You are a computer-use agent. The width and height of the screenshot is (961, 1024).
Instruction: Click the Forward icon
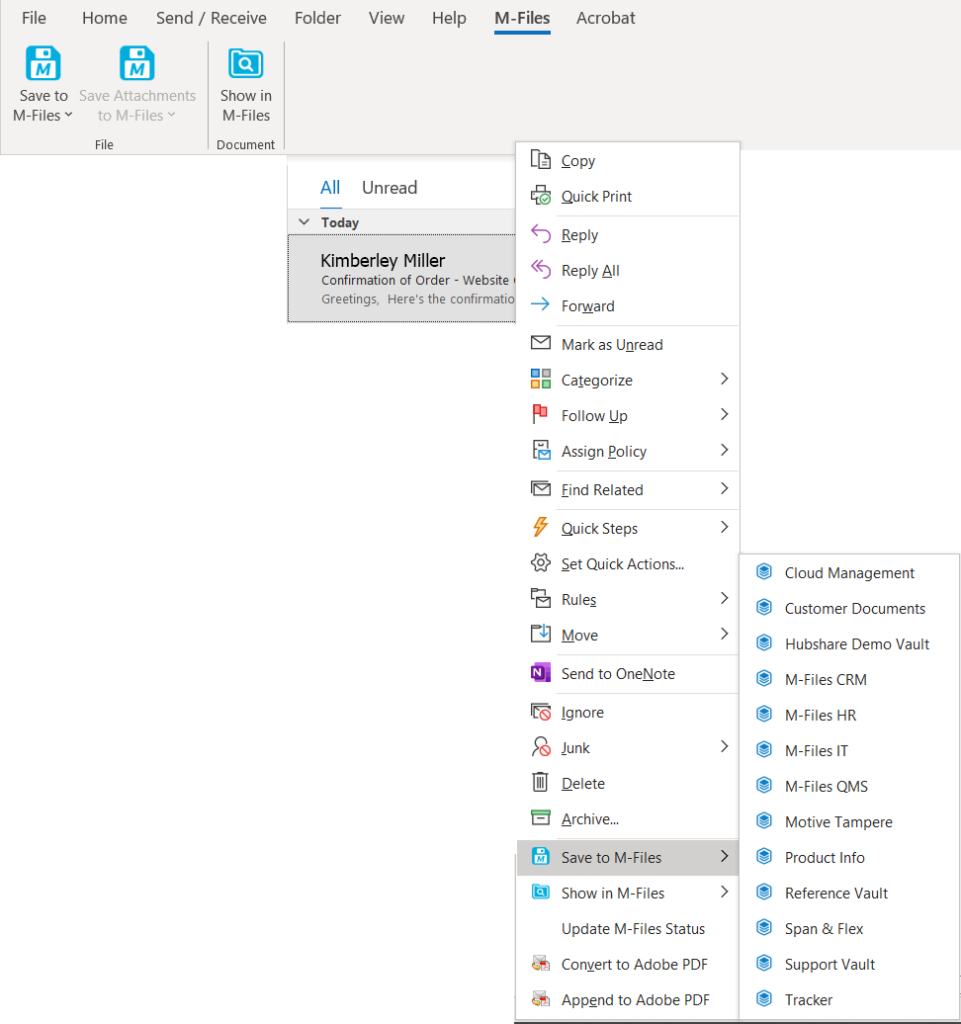pos(538,306)
